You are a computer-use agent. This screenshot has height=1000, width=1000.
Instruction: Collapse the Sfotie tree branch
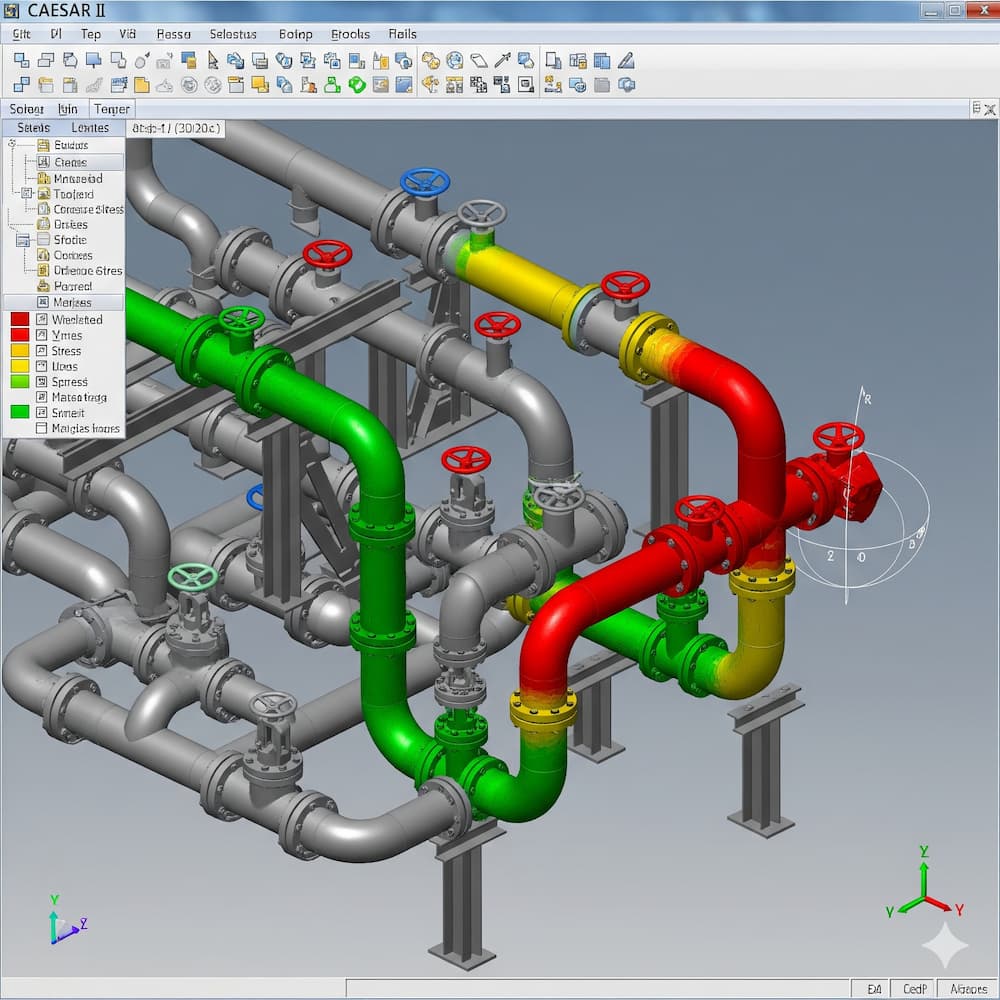pos(22,240)
